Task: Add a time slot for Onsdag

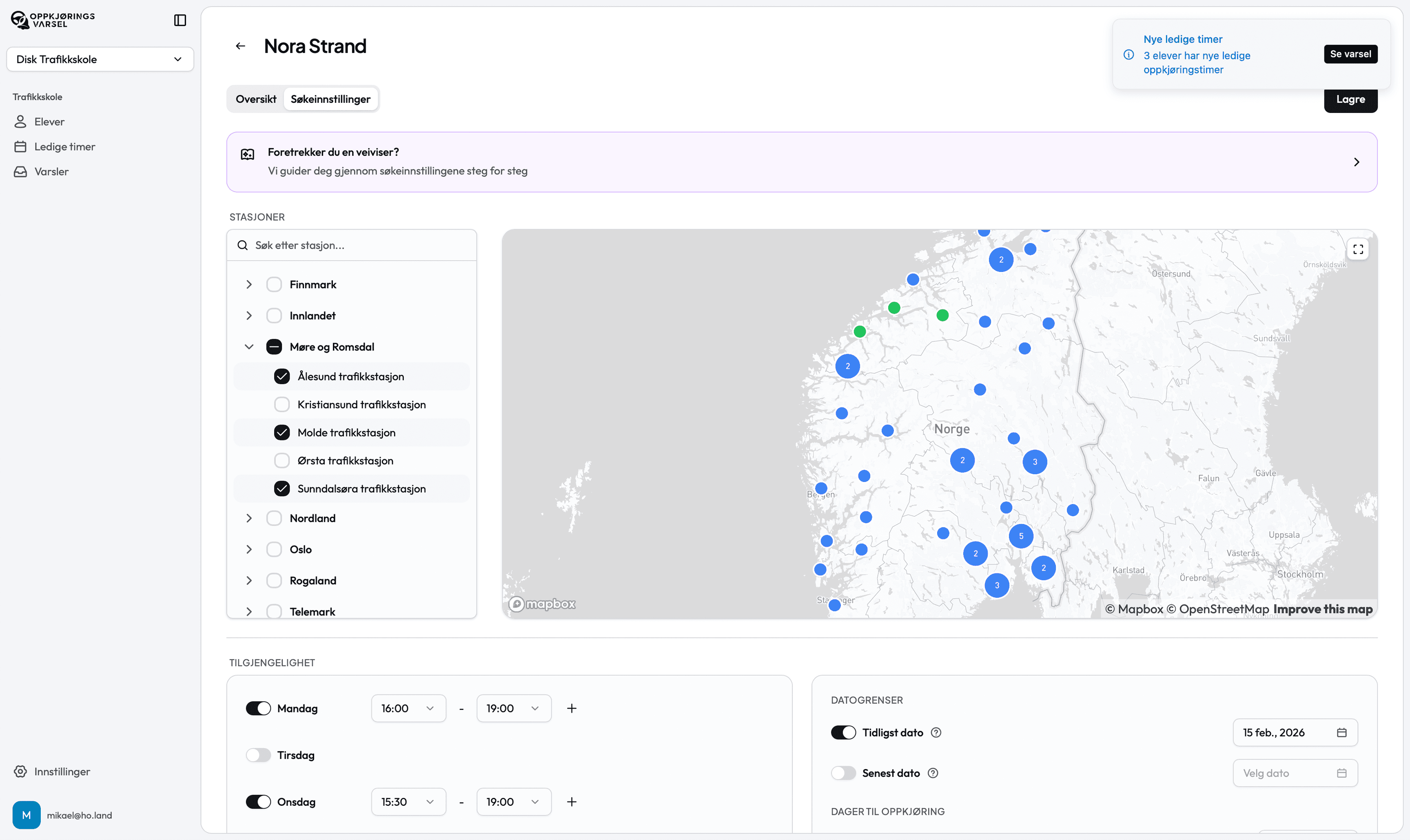Action: coord(572,802)
